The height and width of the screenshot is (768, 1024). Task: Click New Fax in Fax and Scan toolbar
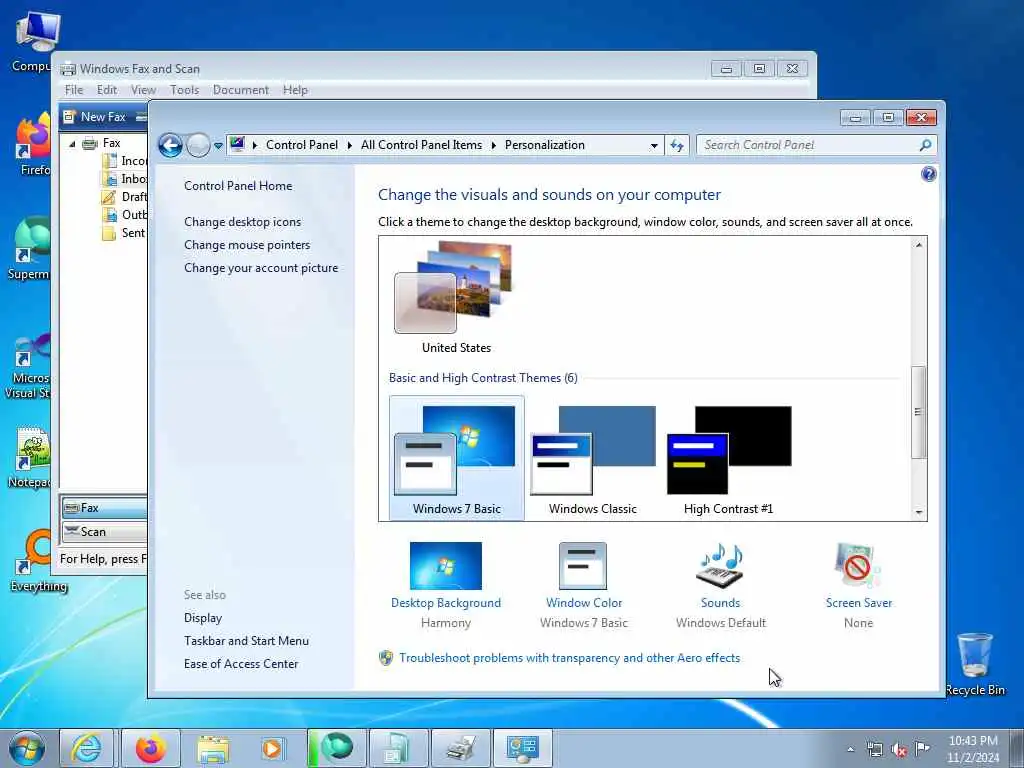(x=95, y=117)
